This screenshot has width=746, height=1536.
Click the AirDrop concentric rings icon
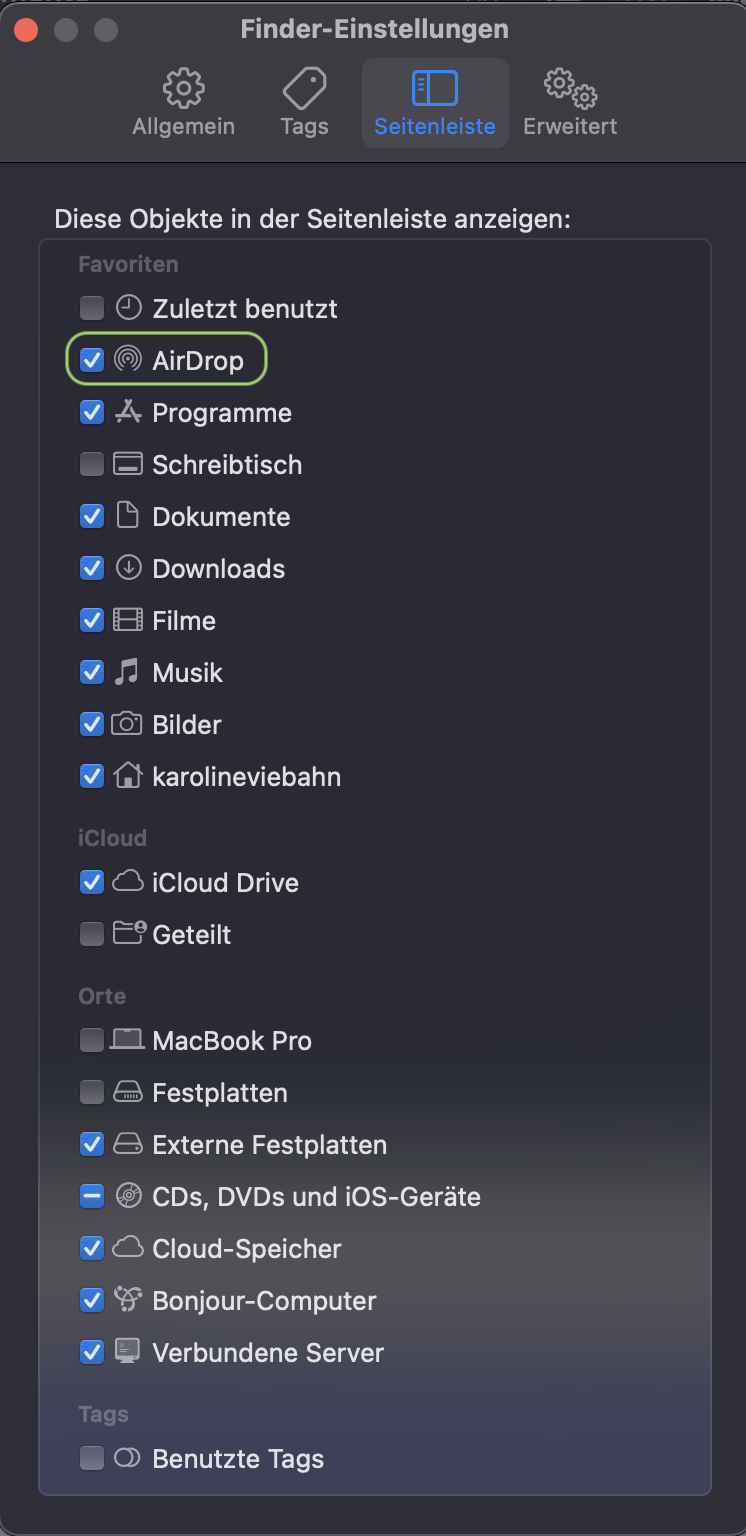(127, 360)
